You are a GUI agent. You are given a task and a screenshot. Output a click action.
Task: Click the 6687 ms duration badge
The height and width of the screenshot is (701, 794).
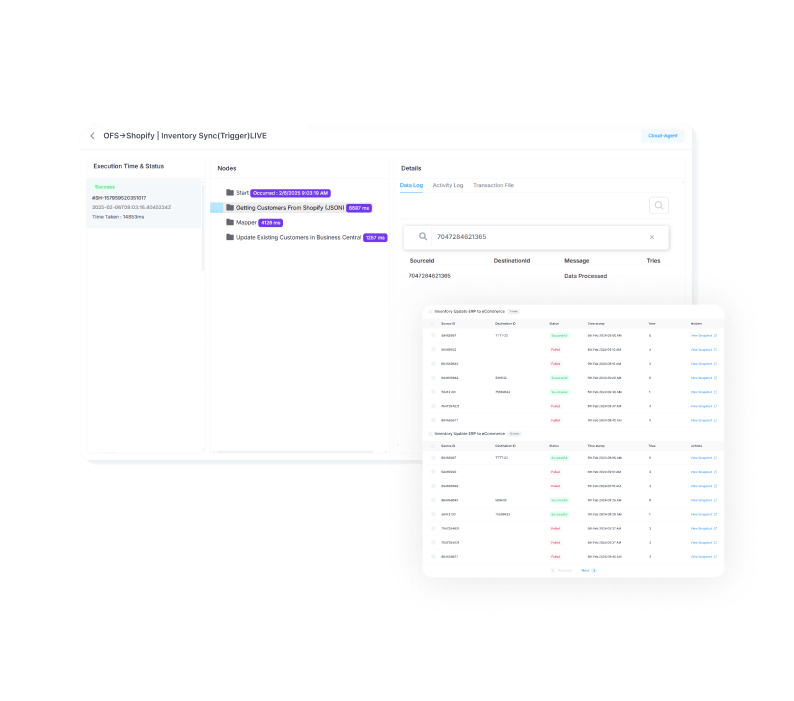click(359, 208)
